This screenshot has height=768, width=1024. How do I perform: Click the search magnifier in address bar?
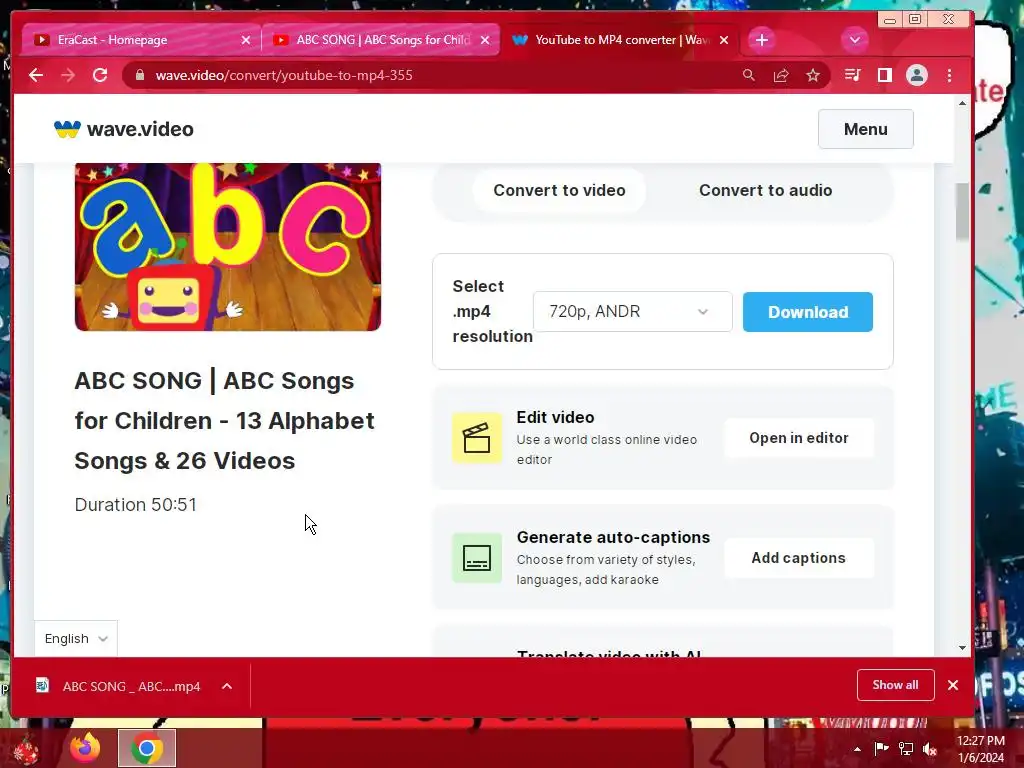[749, 75]
